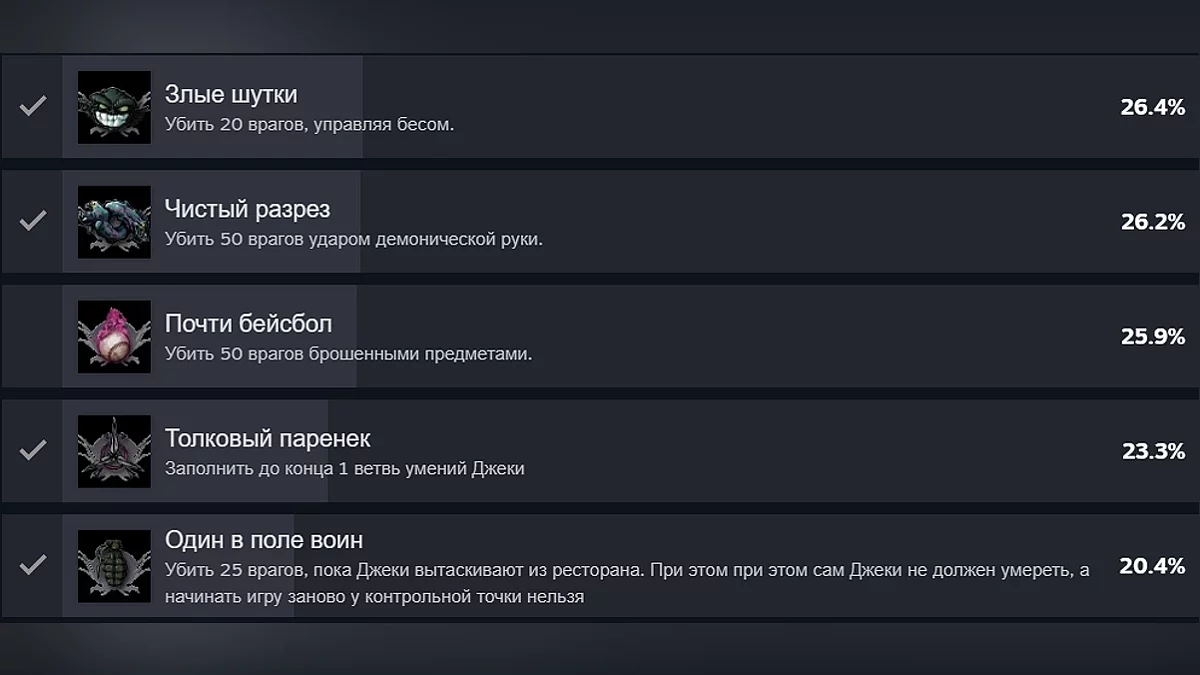Open the Злые шутки achievement title
The image size is (1200, 675).
pyautogui.click(x=231, y=95)
